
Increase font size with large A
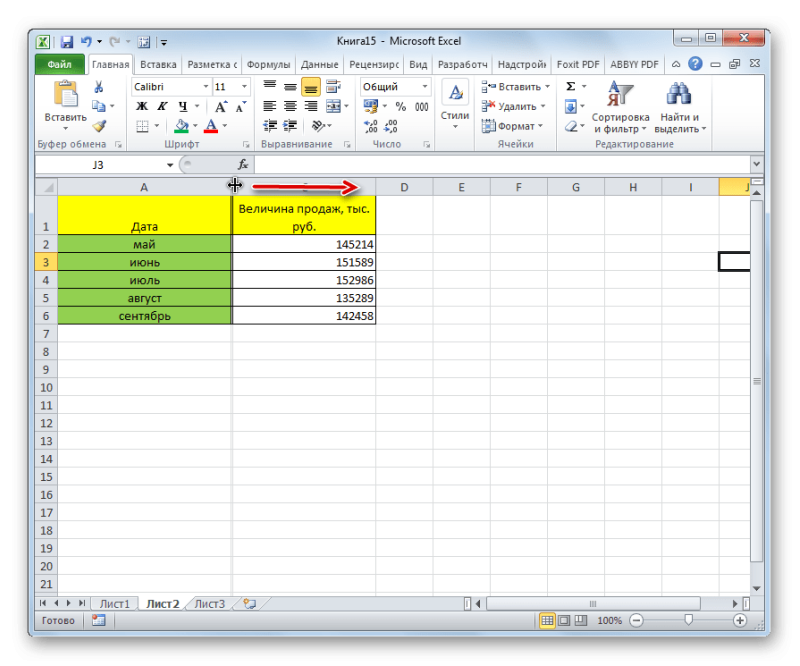pos(220,107)
